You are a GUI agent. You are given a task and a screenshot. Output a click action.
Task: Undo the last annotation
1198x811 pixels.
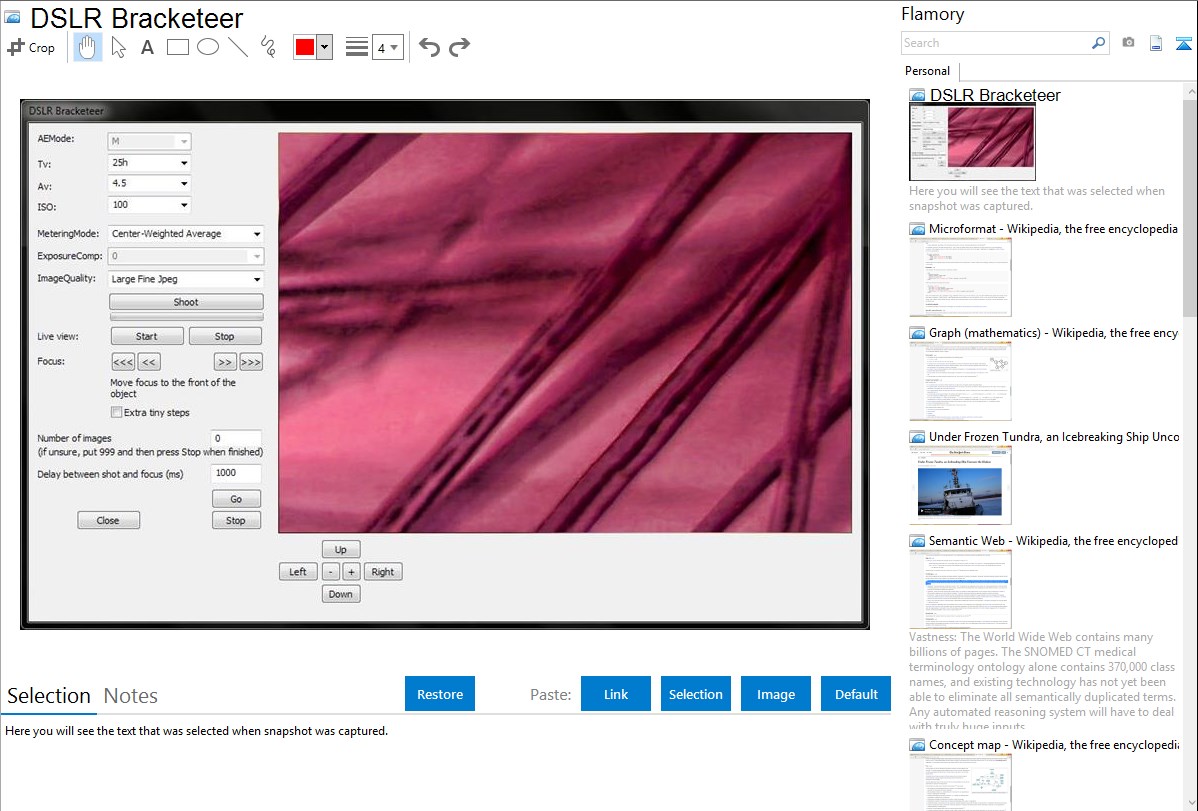point(429,47)
